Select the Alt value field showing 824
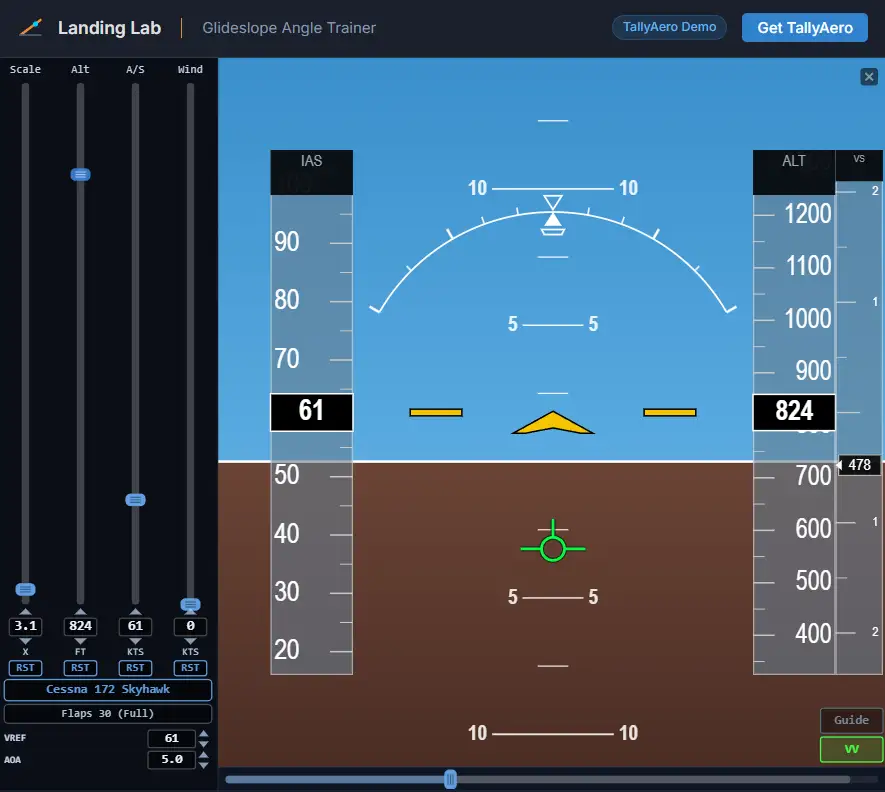The height and width of the screenshot is (792, 885). [x=80, y=626]
